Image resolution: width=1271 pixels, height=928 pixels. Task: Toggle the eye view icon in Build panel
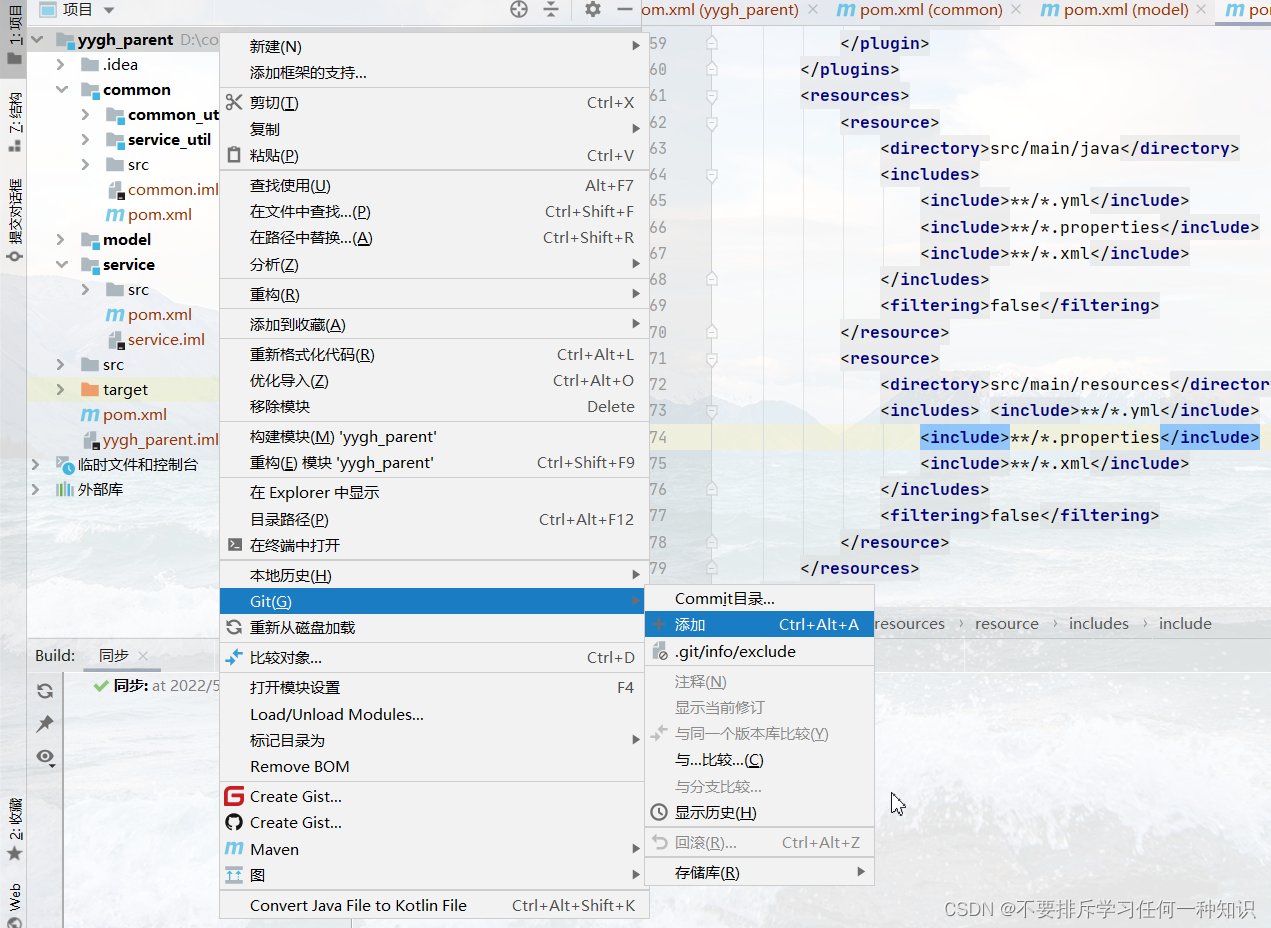click(45, 757)
